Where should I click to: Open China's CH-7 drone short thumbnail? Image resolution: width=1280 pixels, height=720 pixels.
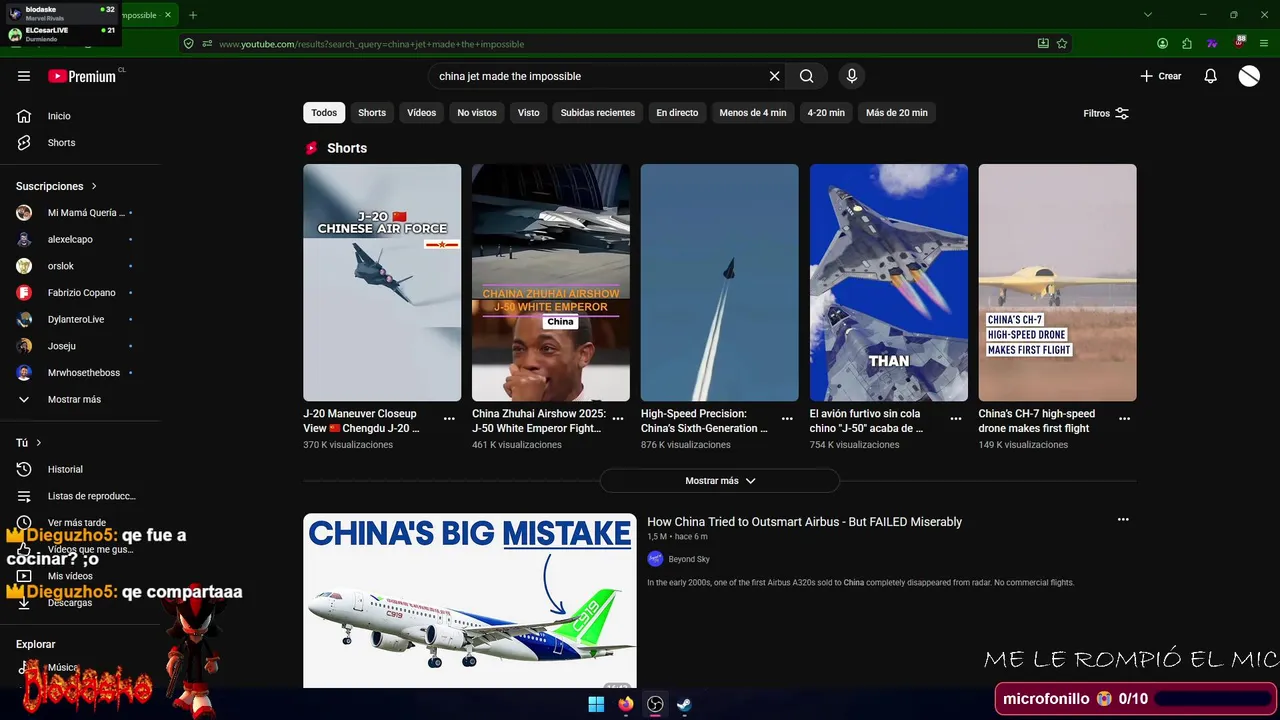(x=1057, y=282)
